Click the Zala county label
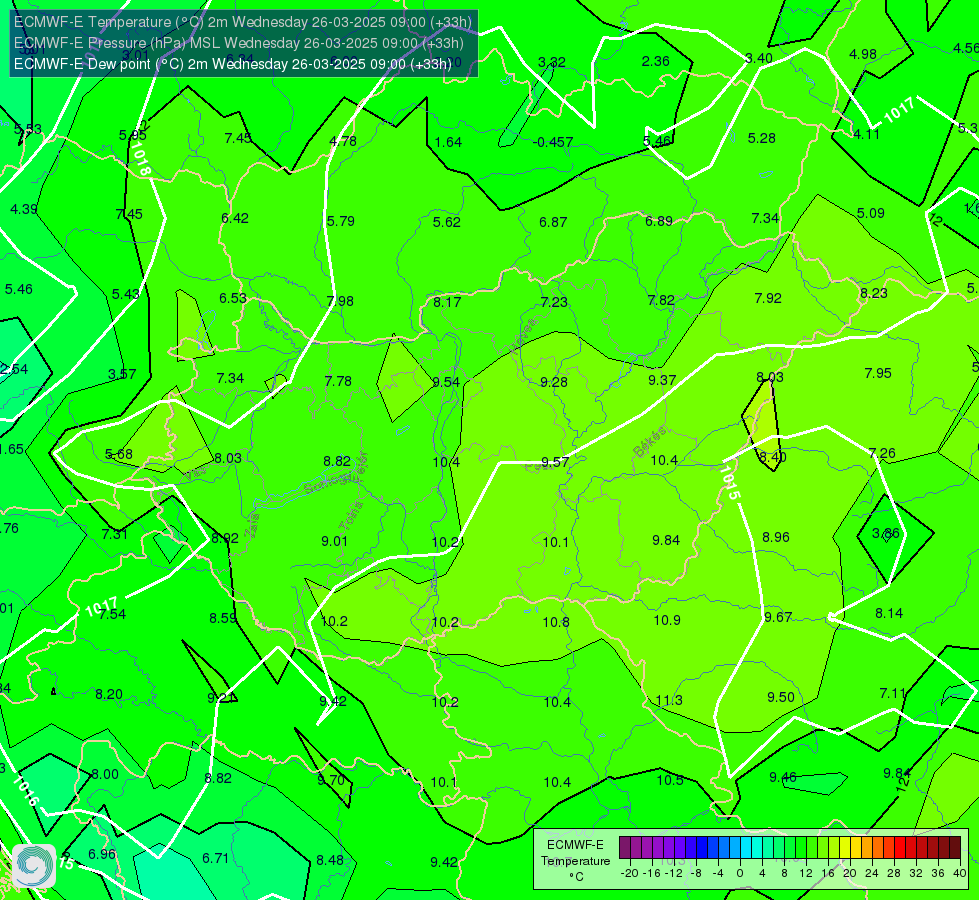 pyautogui.click(x=252, y=528)
